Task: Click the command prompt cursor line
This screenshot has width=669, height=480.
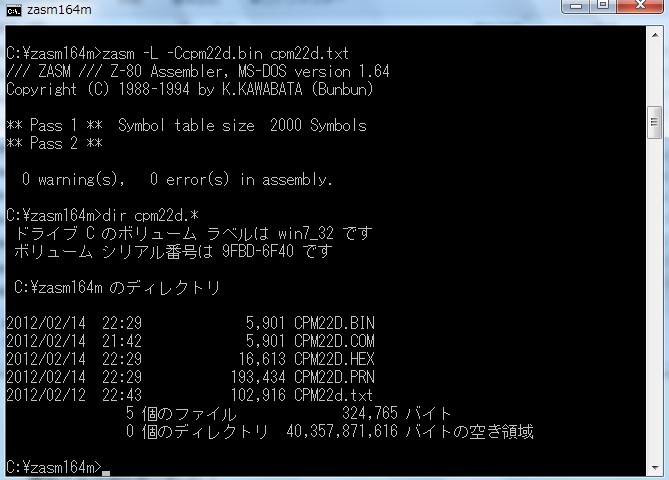Action: [58, 467]
